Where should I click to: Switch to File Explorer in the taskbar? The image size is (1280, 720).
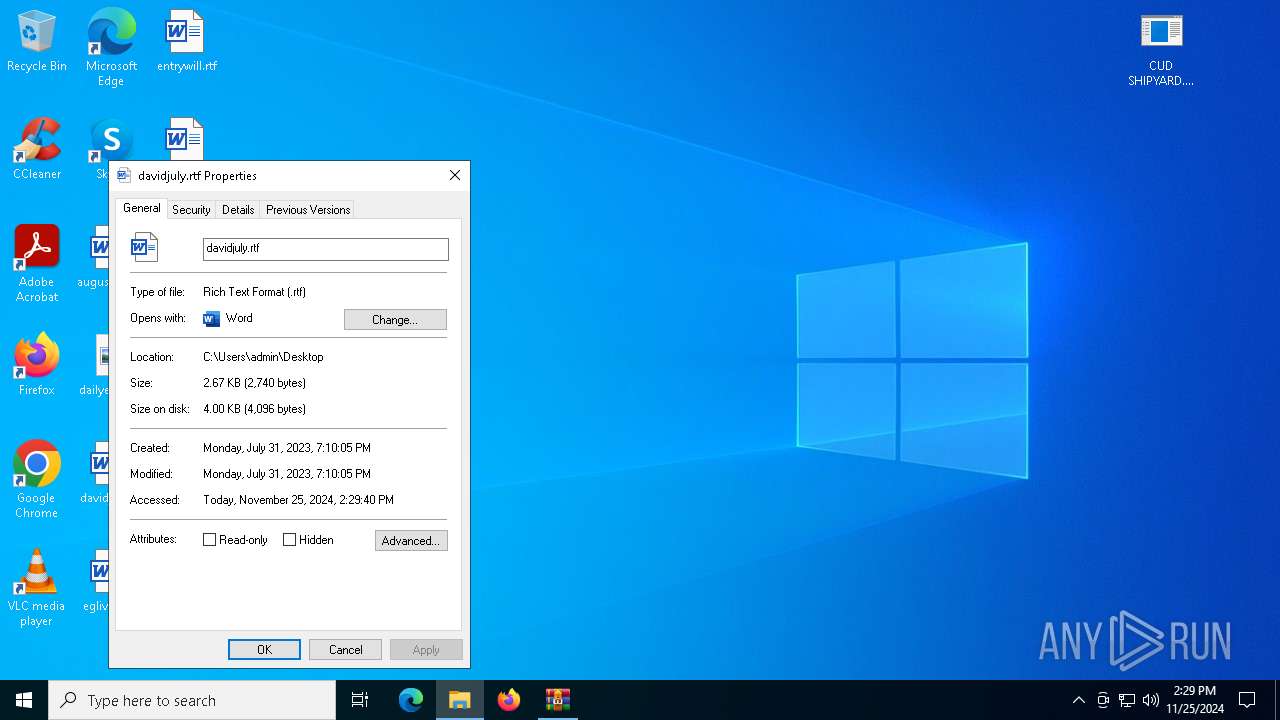click(x=460, y=700)
